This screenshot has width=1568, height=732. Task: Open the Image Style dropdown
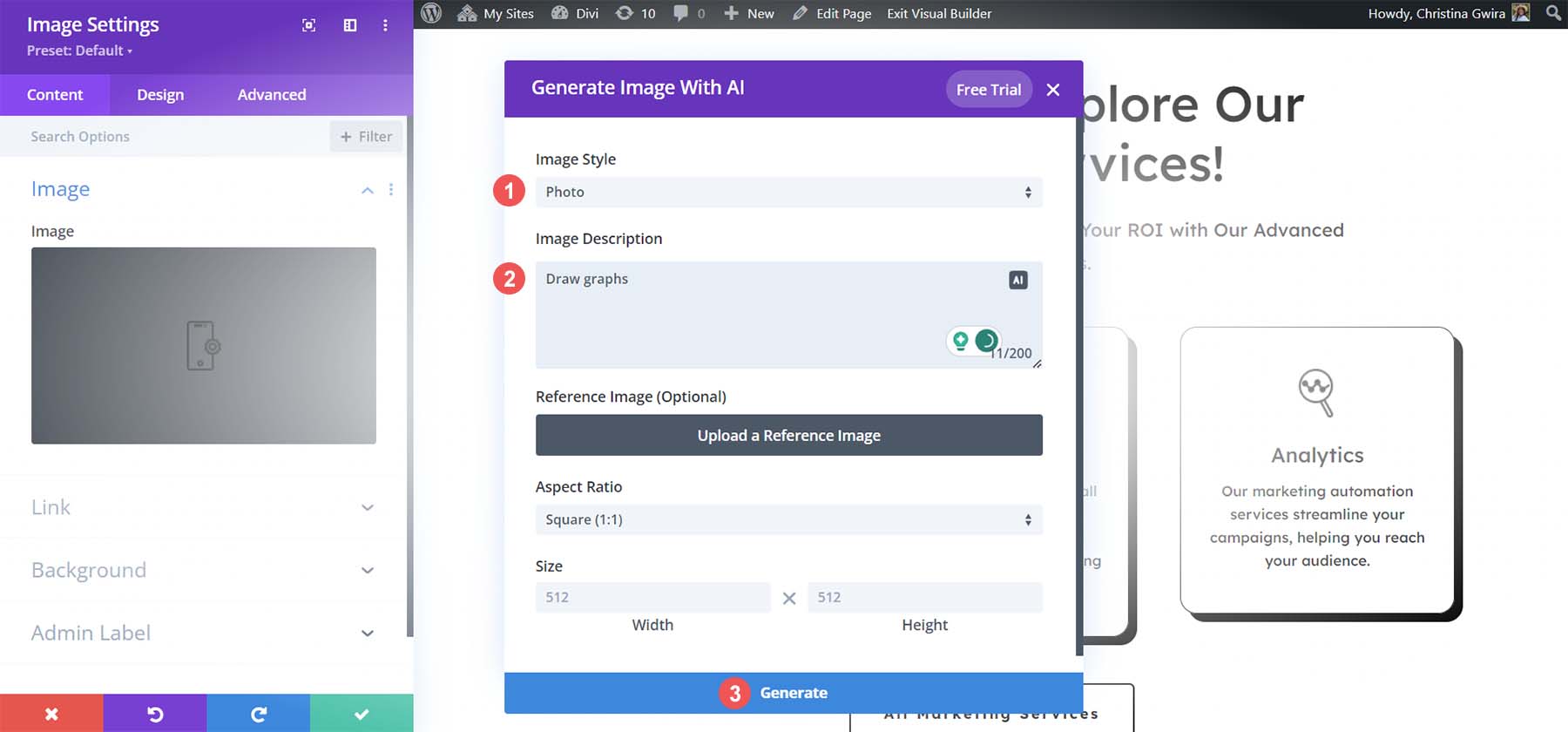[x=789, y=193]
